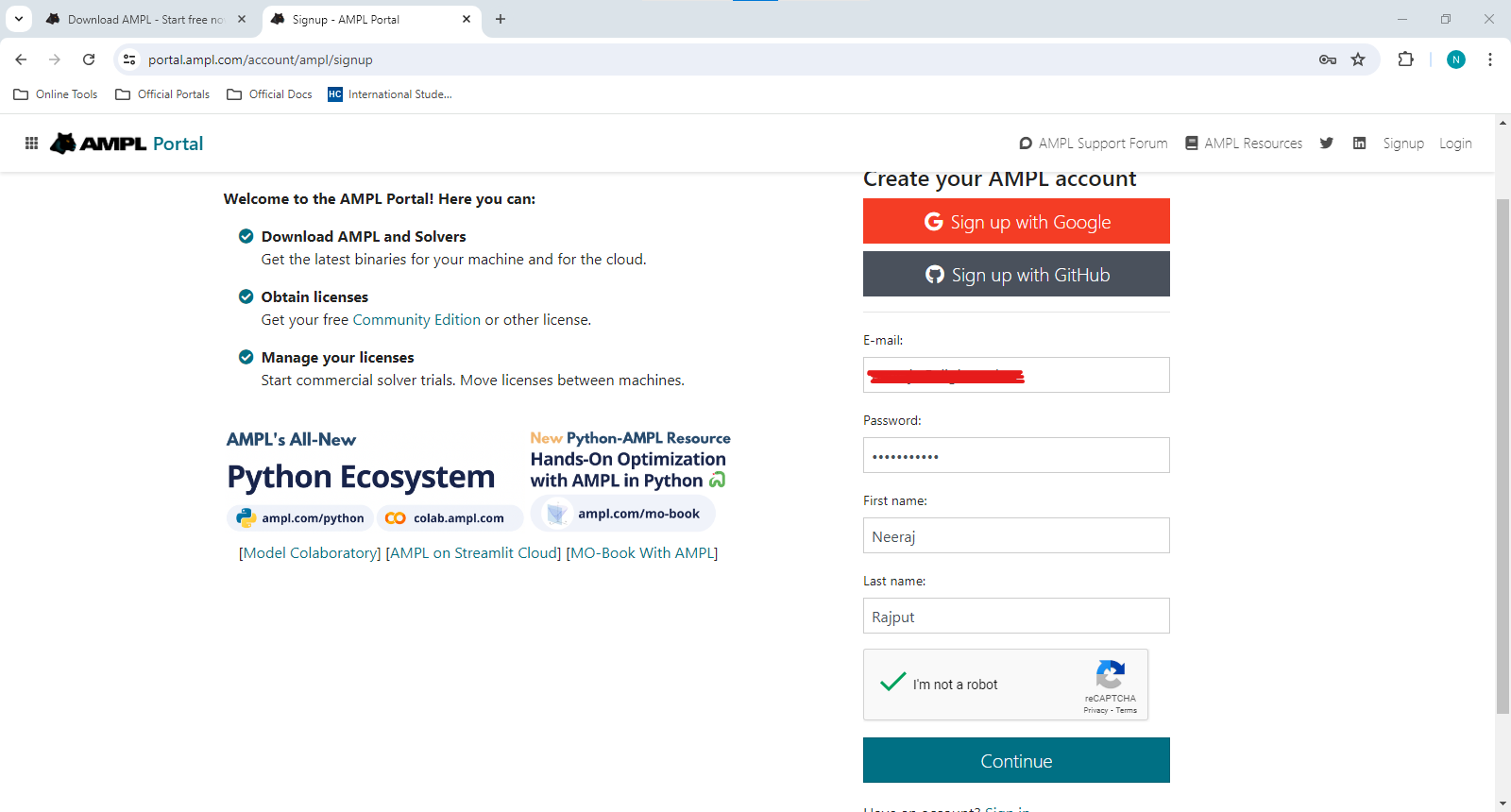Open saved password key icon

pos(1328,59)
